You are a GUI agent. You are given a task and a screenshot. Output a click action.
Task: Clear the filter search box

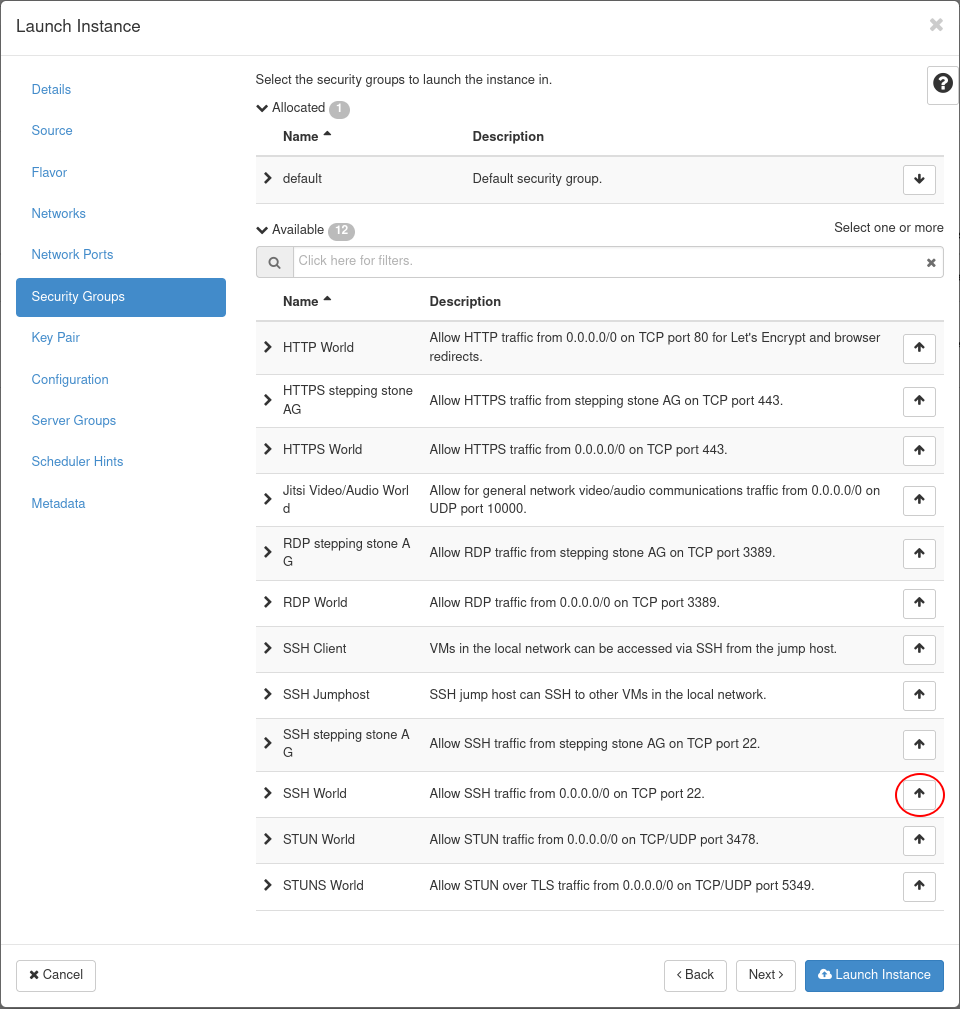[931, 262]
